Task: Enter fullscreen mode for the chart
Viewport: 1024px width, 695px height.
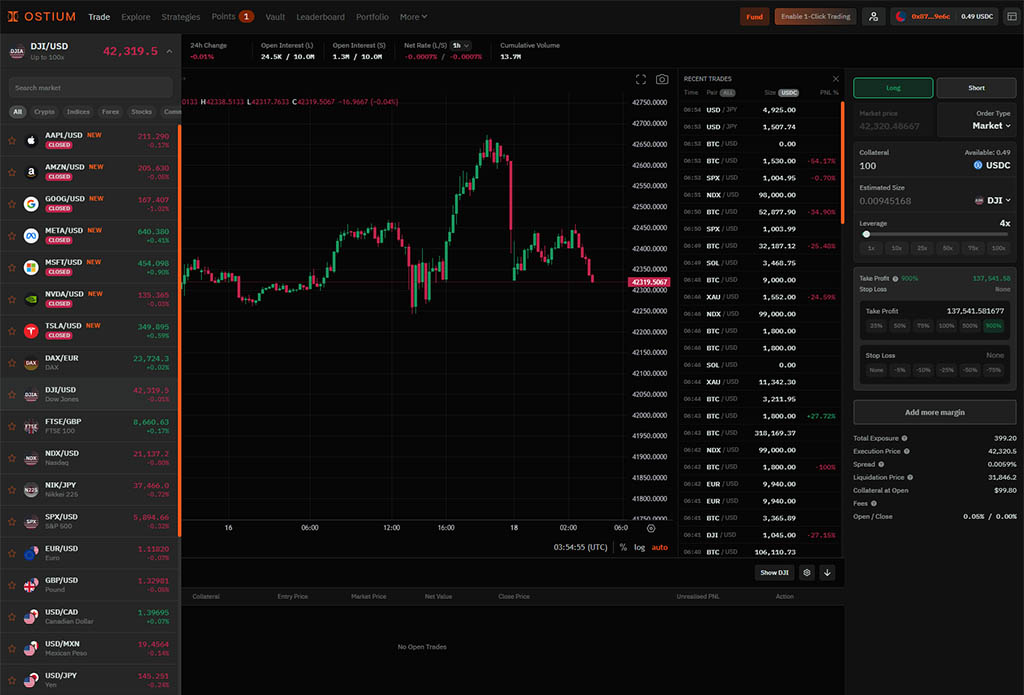Action: 641,79
